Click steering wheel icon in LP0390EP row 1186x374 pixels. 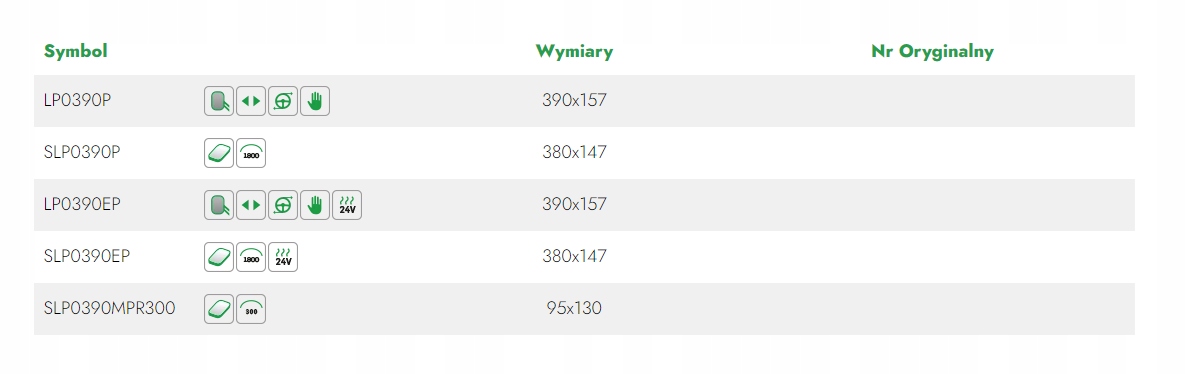(x=283, y=205)
